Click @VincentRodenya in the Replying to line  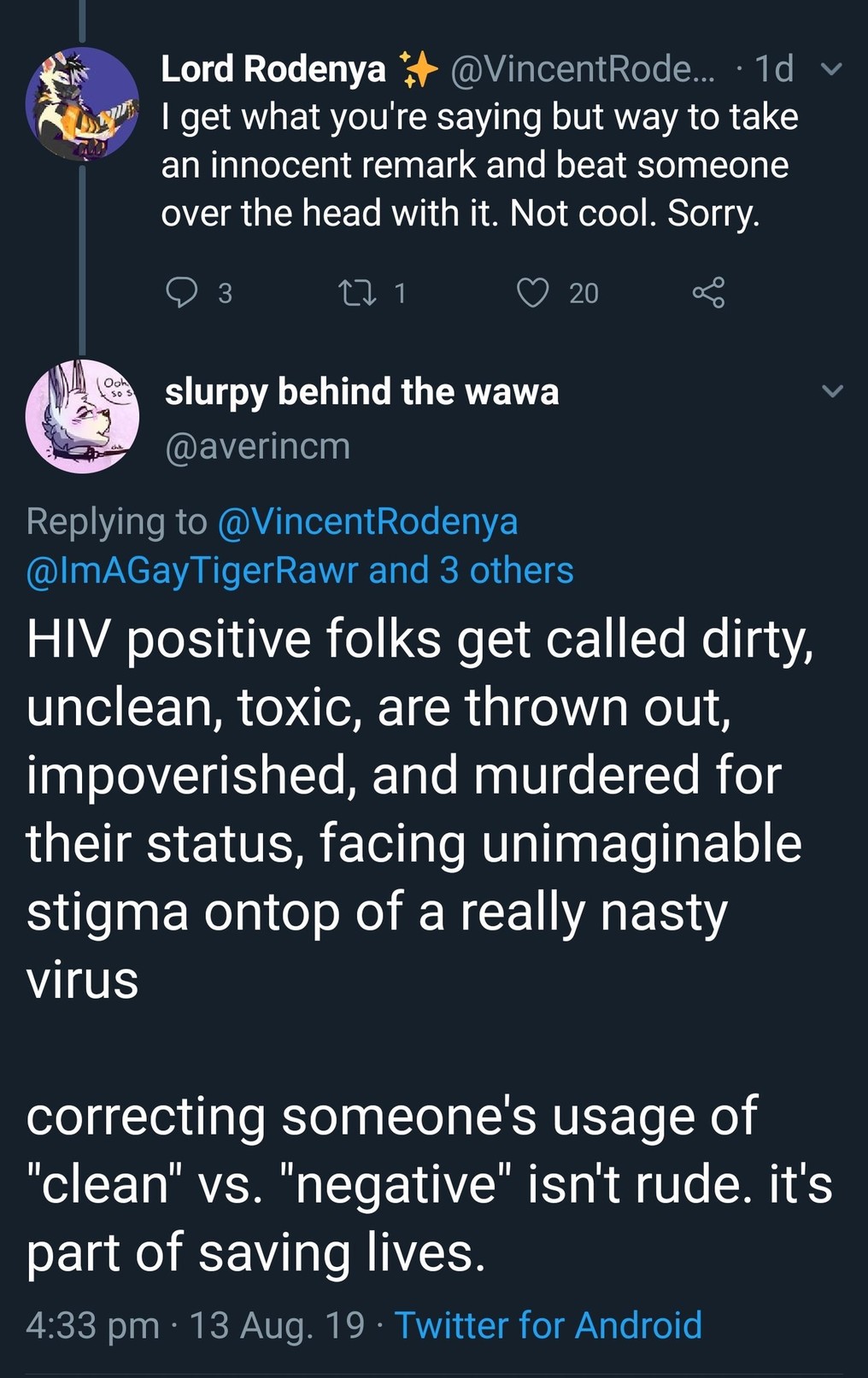tap(367, 521)
